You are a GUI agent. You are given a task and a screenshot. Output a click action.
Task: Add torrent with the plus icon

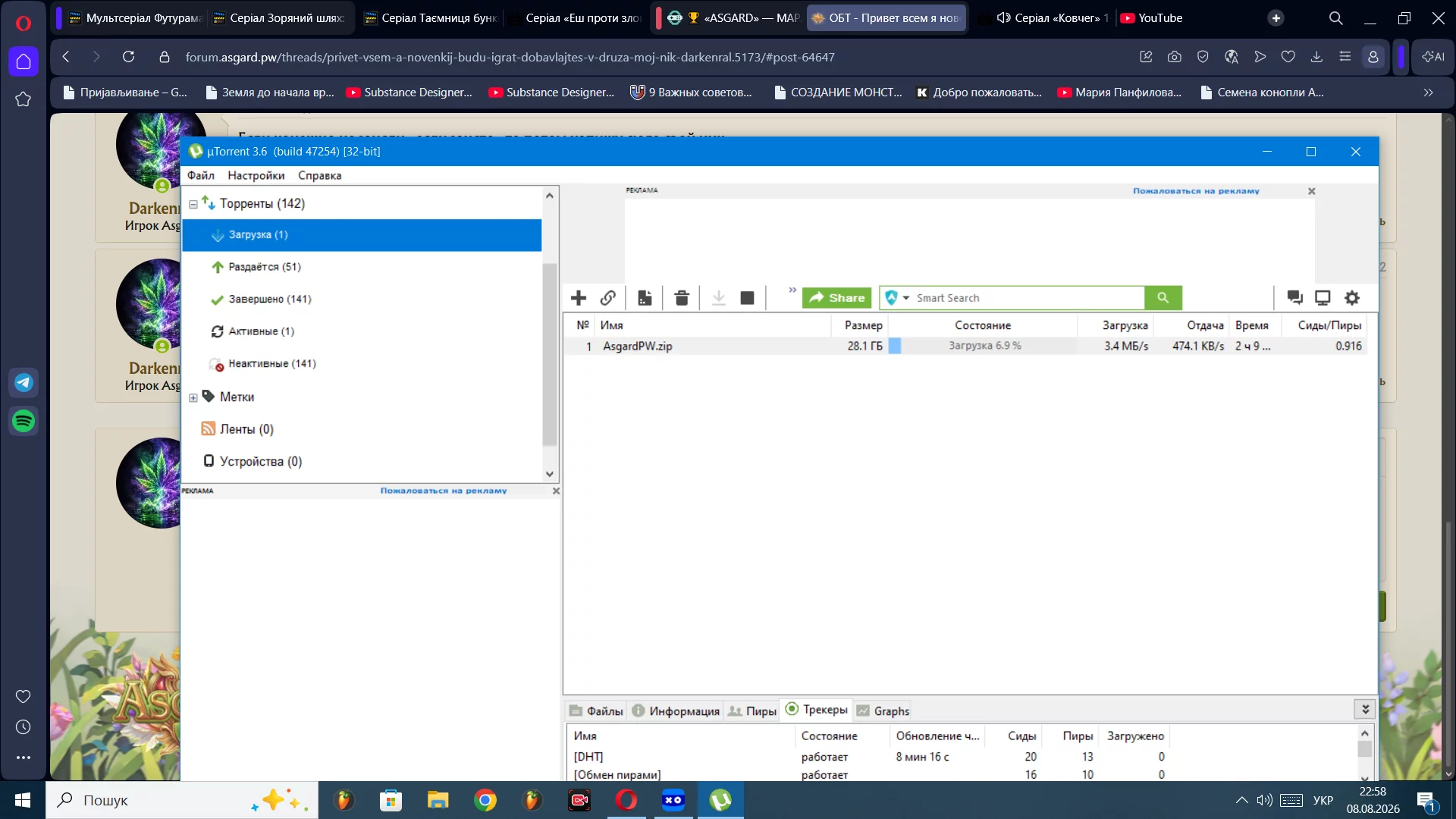579,298
